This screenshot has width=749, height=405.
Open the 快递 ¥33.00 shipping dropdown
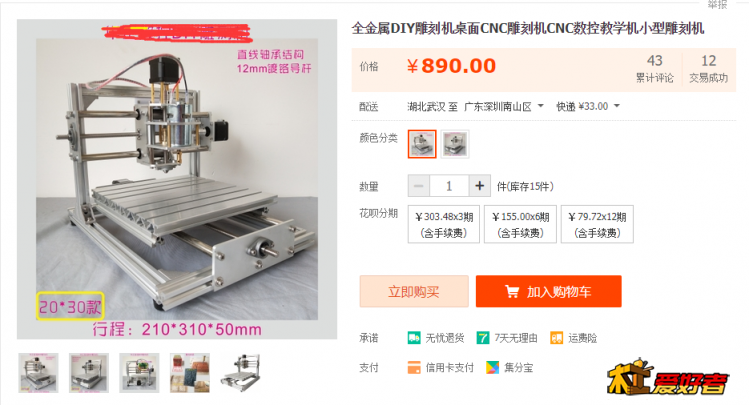pos(588,106)
